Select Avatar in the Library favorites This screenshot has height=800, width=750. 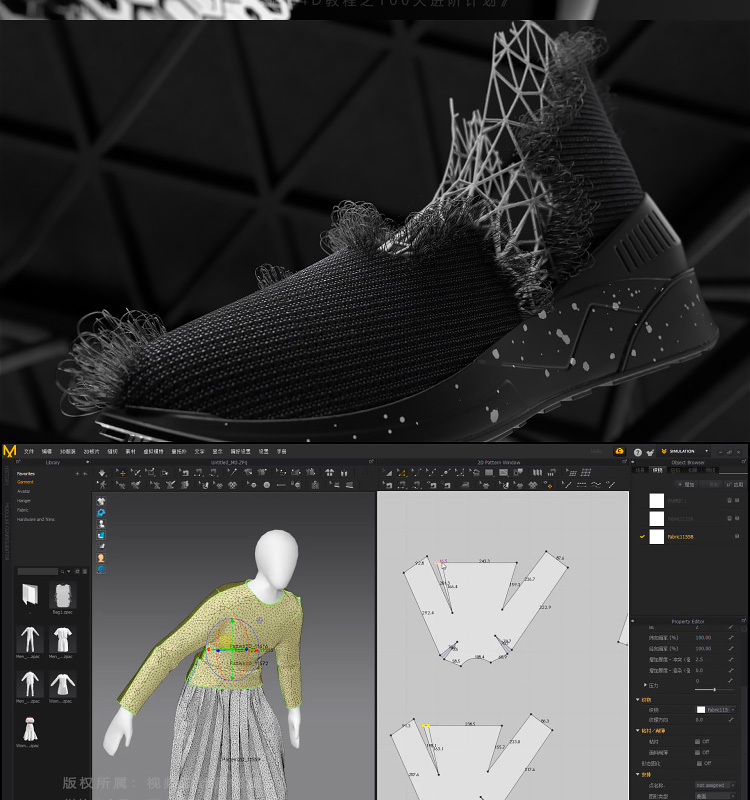pos(23,491)
